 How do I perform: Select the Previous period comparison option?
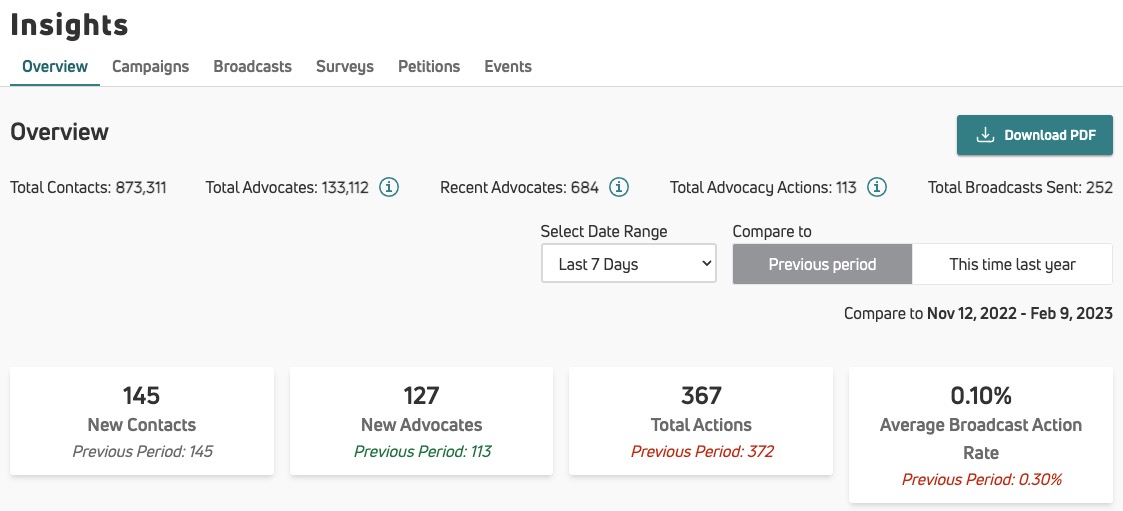[822, 264]
